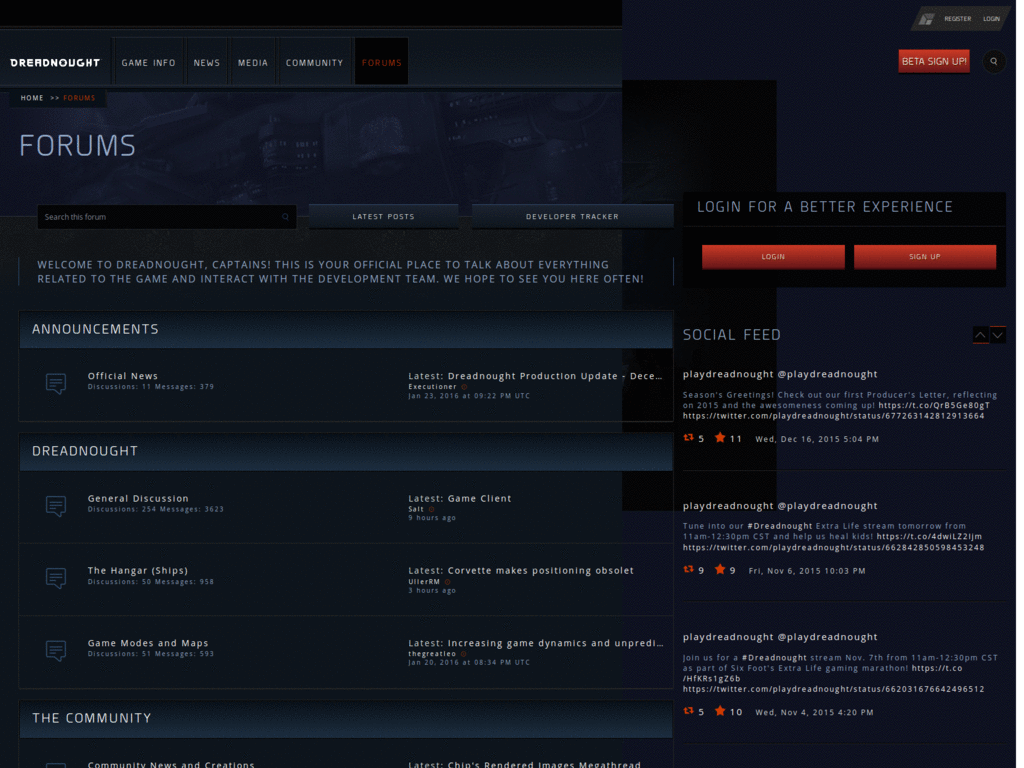1024x768 pixels.
Task: Open the t.co/QrB5Ge80gT tweet link
Action: (934, 406)
